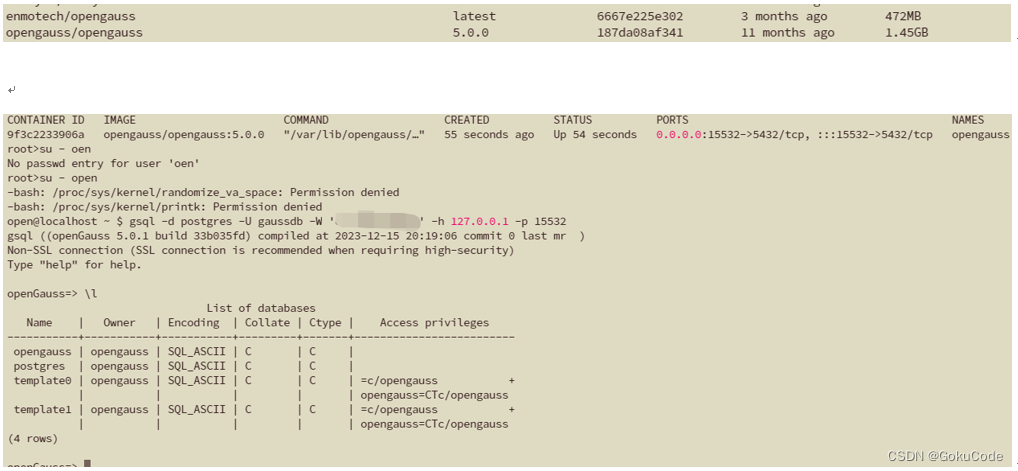
Task: Click the '3 months ago' created value
Action: point(784,16)
